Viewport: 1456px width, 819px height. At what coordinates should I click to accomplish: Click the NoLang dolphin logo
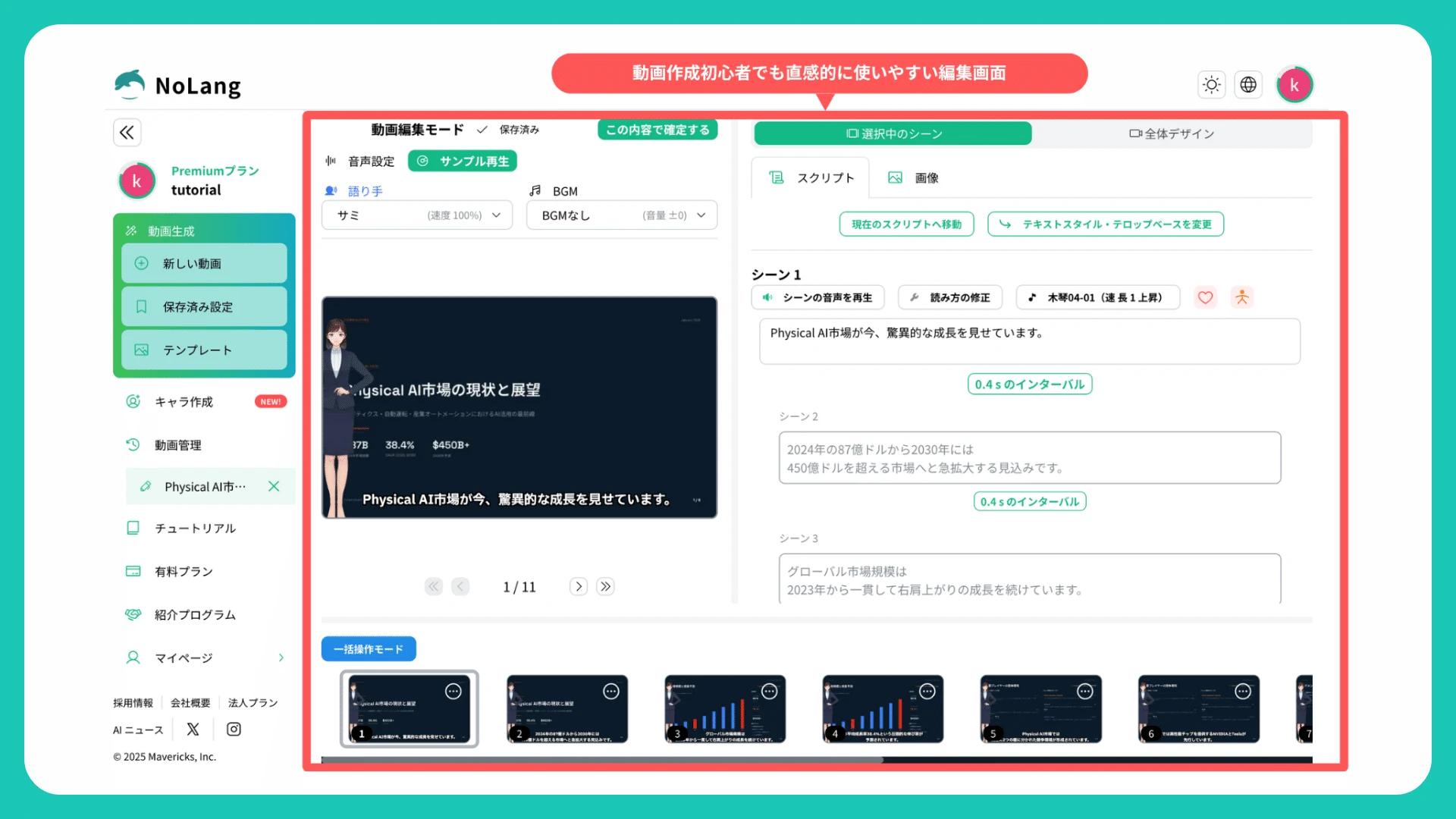[x=130, y=85]
